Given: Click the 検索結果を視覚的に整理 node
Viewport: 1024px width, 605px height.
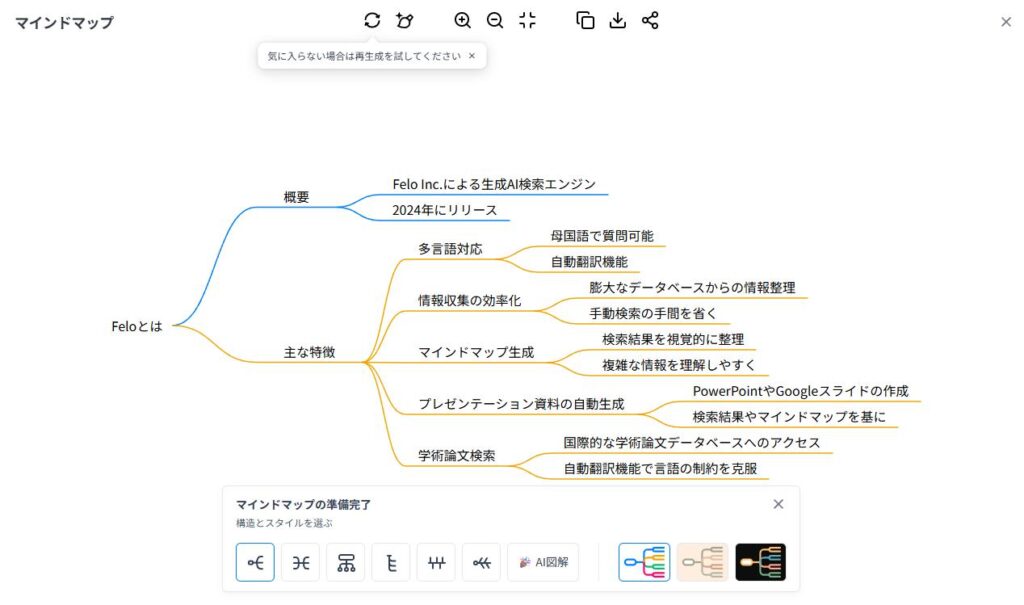Looking at the screenshot, I should click(673, 339).
